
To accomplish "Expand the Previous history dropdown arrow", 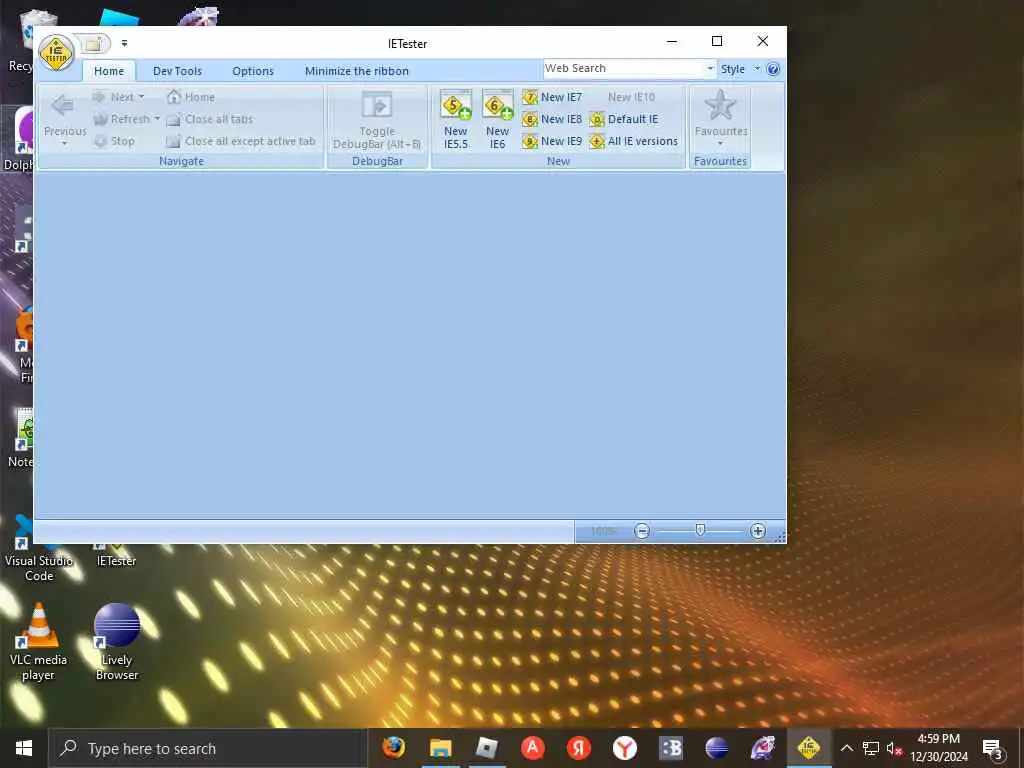I will point(65,144).
